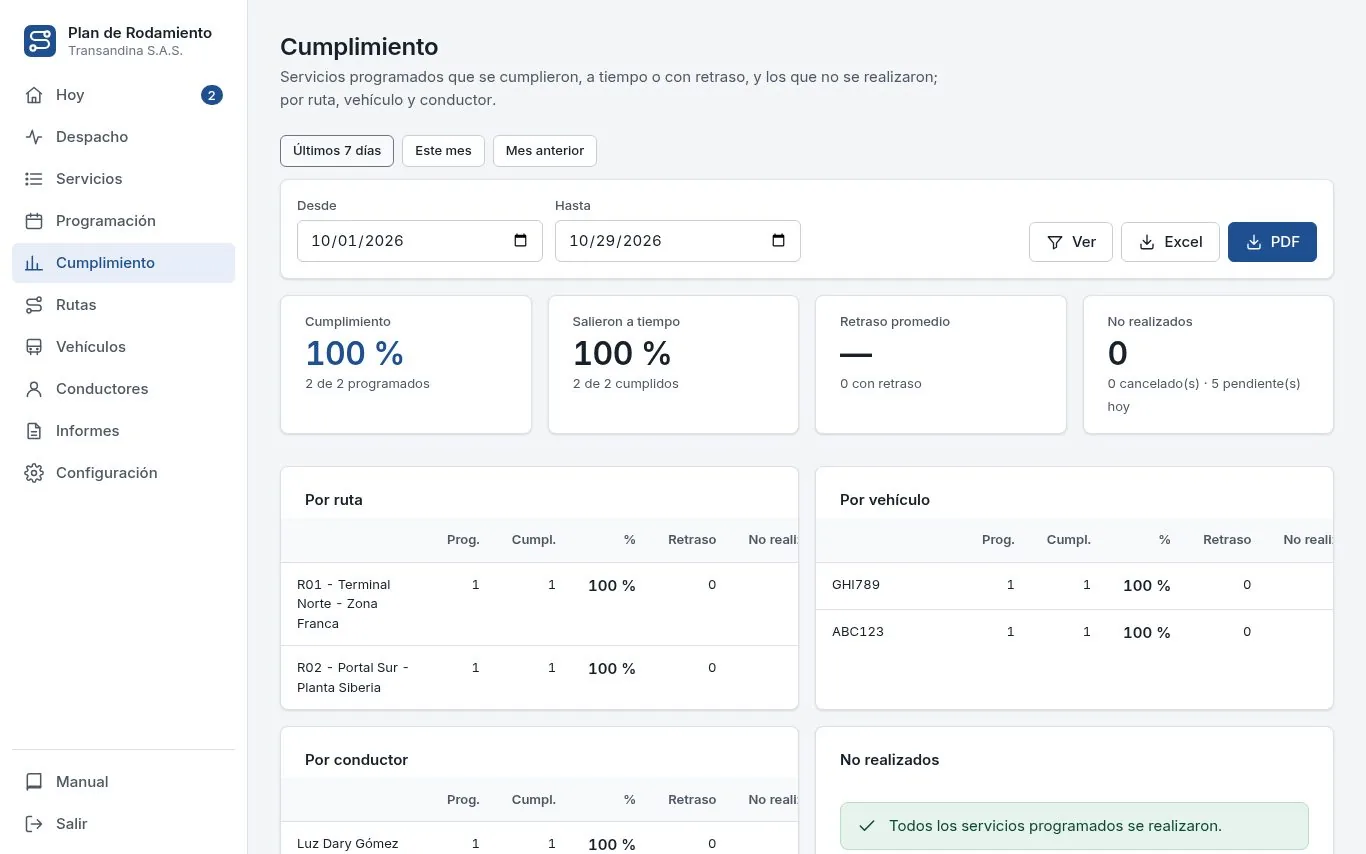The height and width of the screenshot is (854, 1366).
Task: Click the Programación calendar icon
Action: [x=34, y=221]
